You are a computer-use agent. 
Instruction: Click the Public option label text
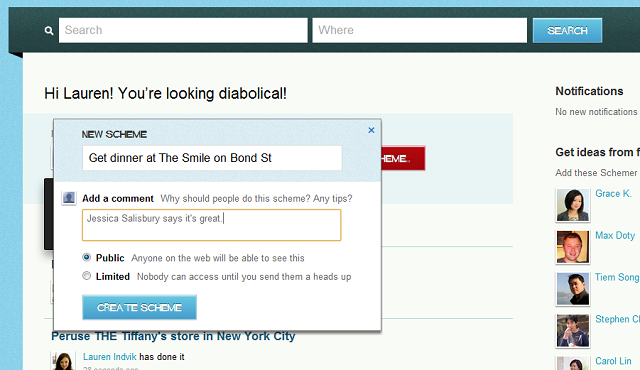110,258
